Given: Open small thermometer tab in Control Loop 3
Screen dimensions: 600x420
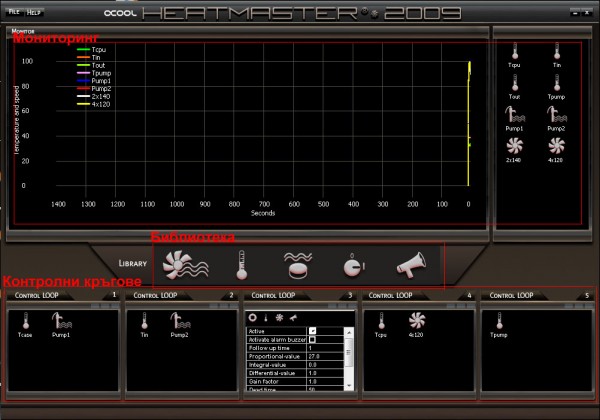Looking at the screenshot, I should click(266, 317).
